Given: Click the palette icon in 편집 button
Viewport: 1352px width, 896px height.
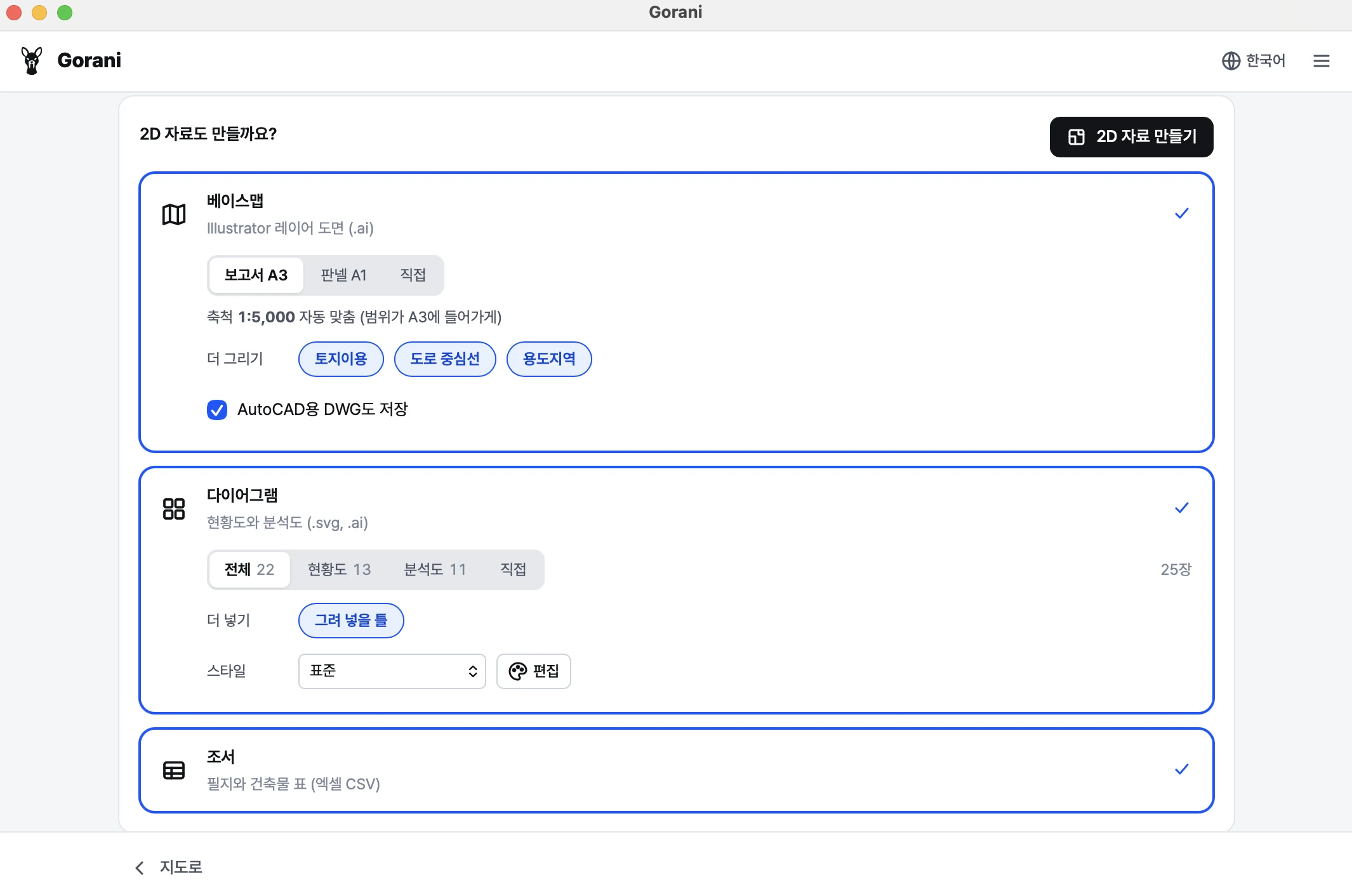Looking at the screenshot, I should click(518, 671).
